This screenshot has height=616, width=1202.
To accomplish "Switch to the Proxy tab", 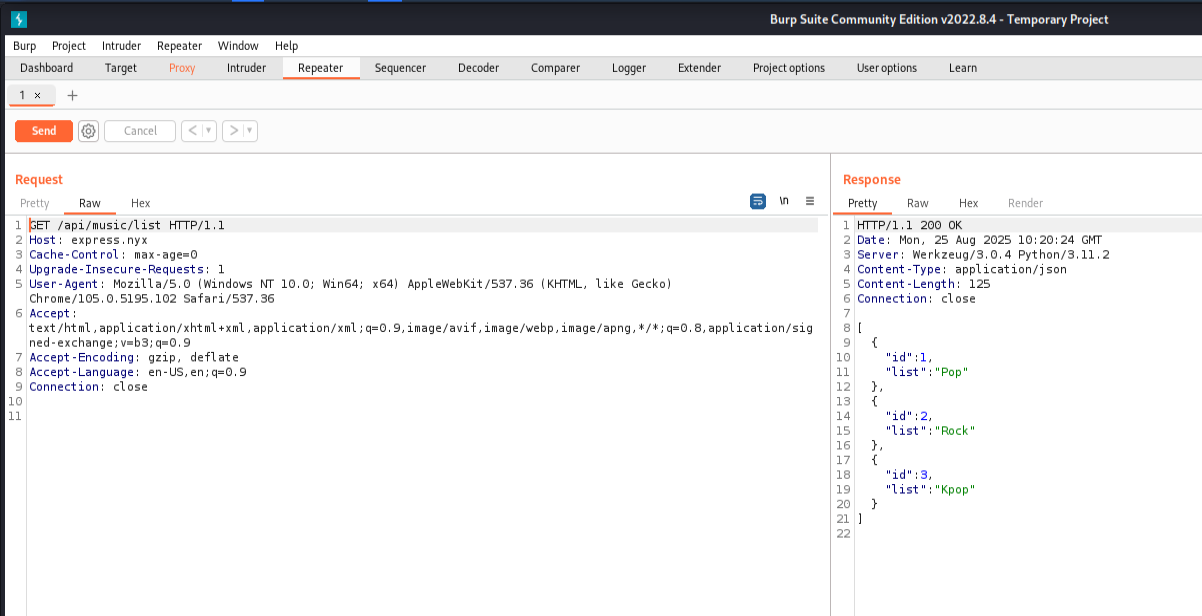I will click(182, 68).
